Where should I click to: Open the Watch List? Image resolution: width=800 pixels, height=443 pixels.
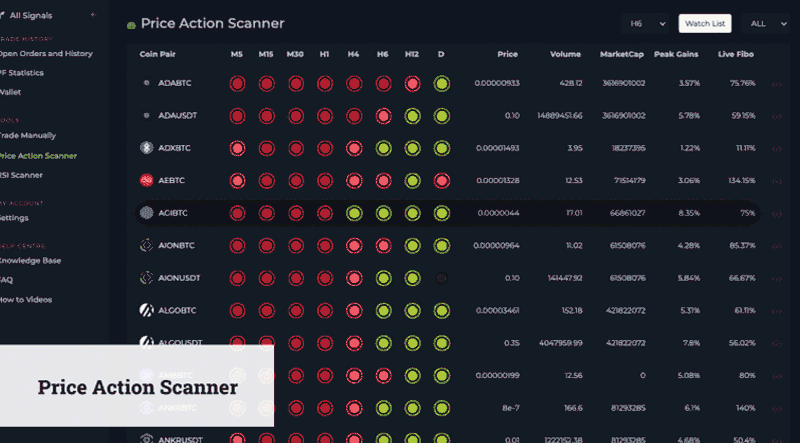pyautogui.click(x=705, y=23)
